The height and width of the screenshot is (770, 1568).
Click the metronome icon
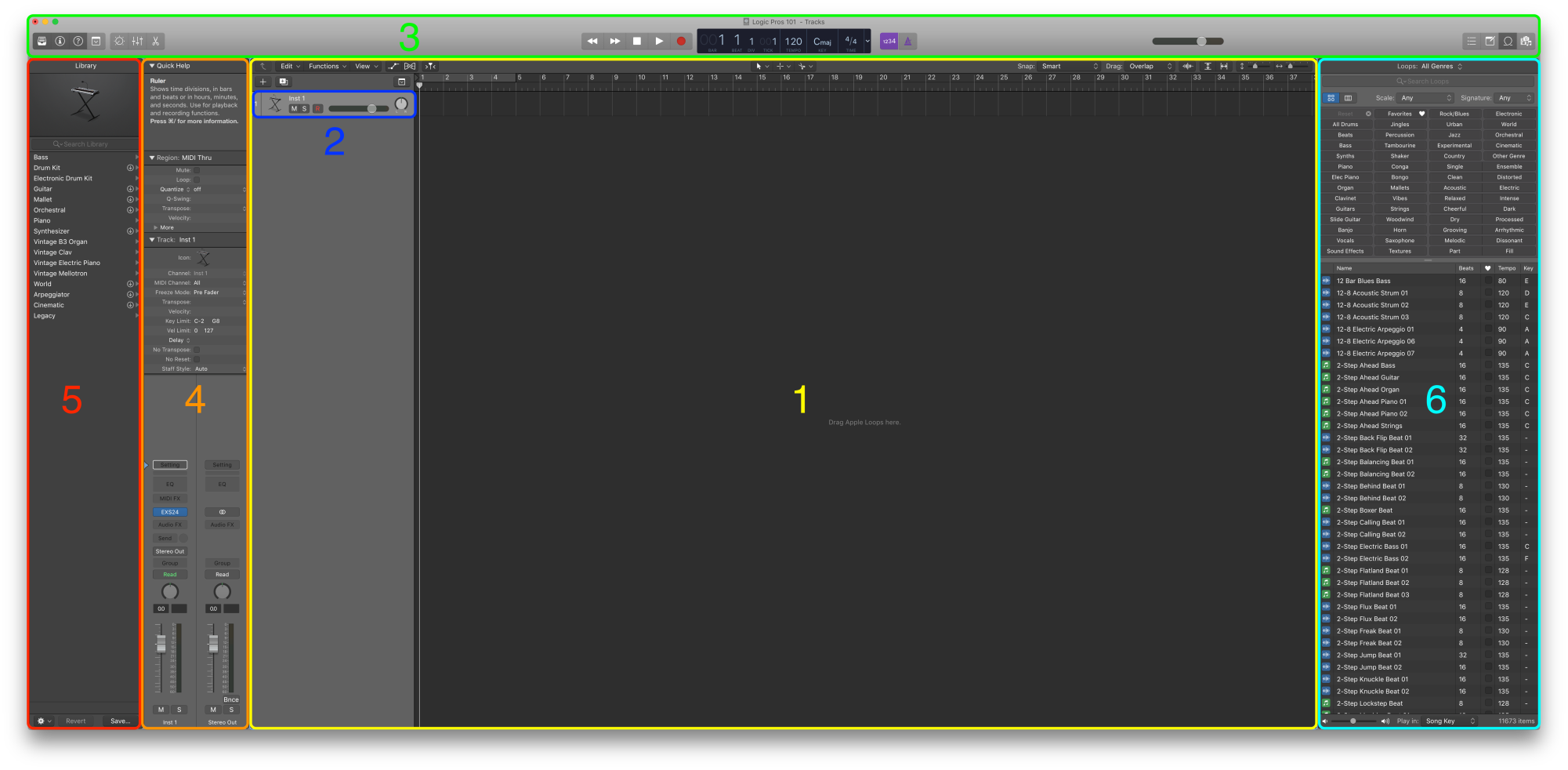point(908,41)
